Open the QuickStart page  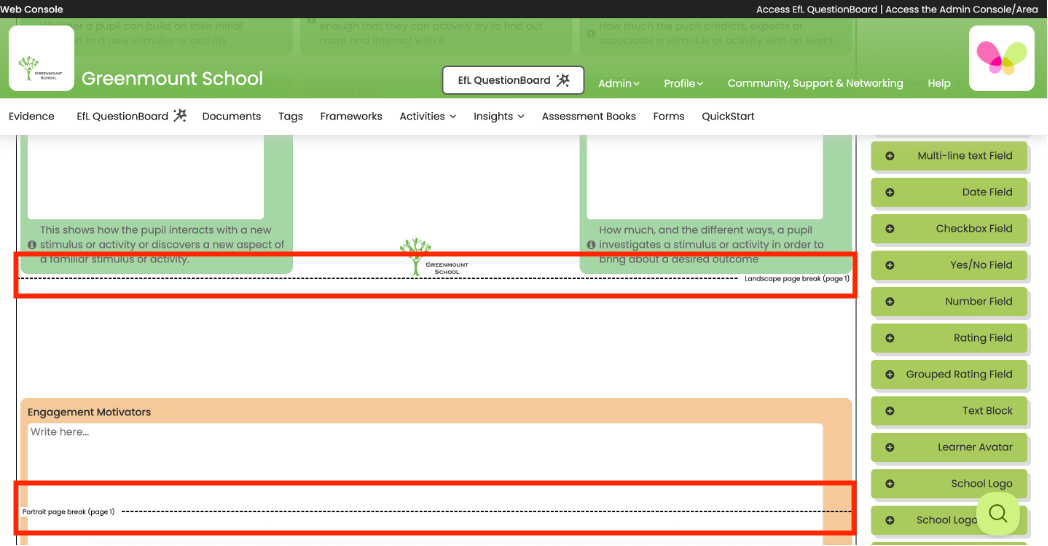(728, 116)
